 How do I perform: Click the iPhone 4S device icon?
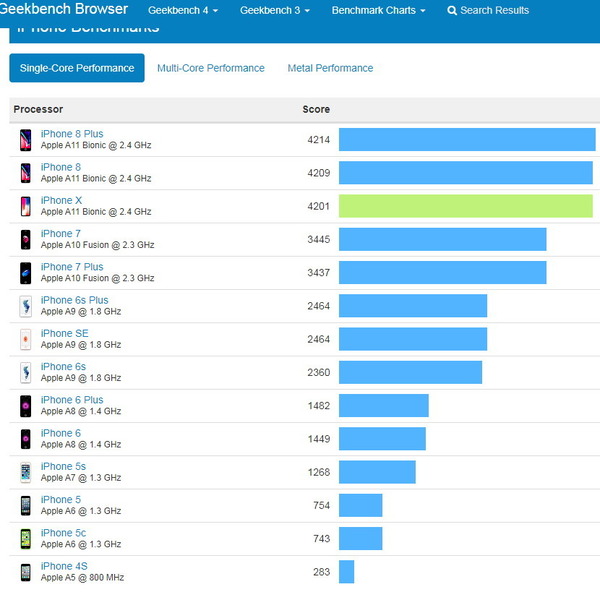click(x=25, y=572)
